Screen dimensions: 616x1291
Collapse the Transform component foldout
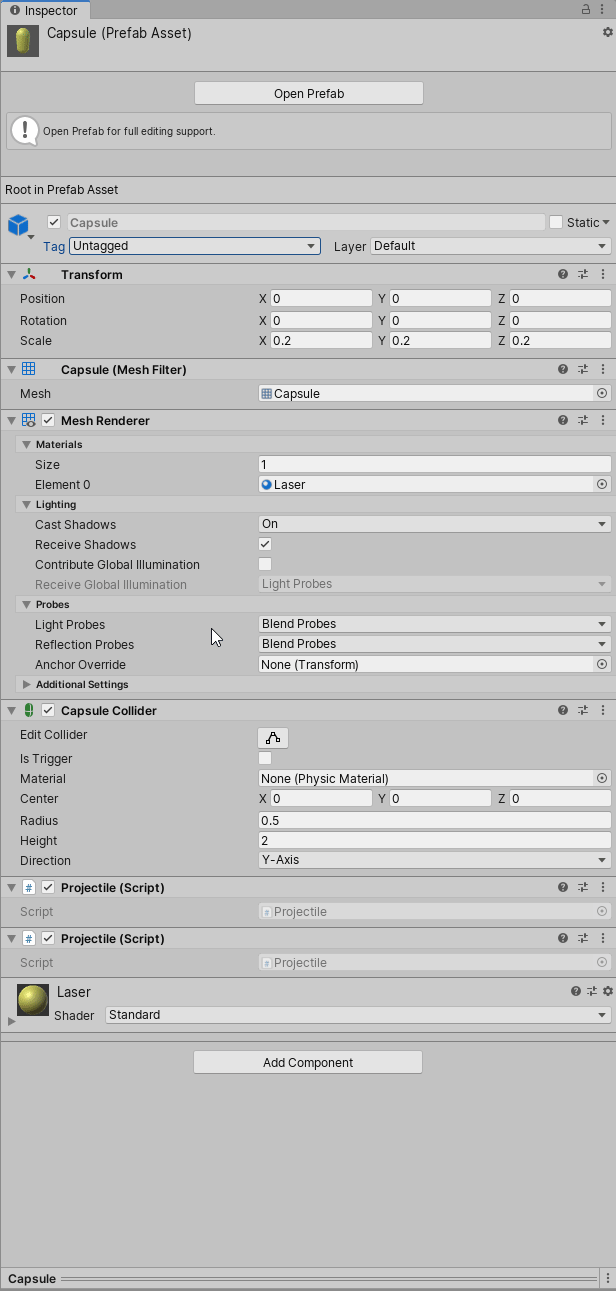pos(11,274)
